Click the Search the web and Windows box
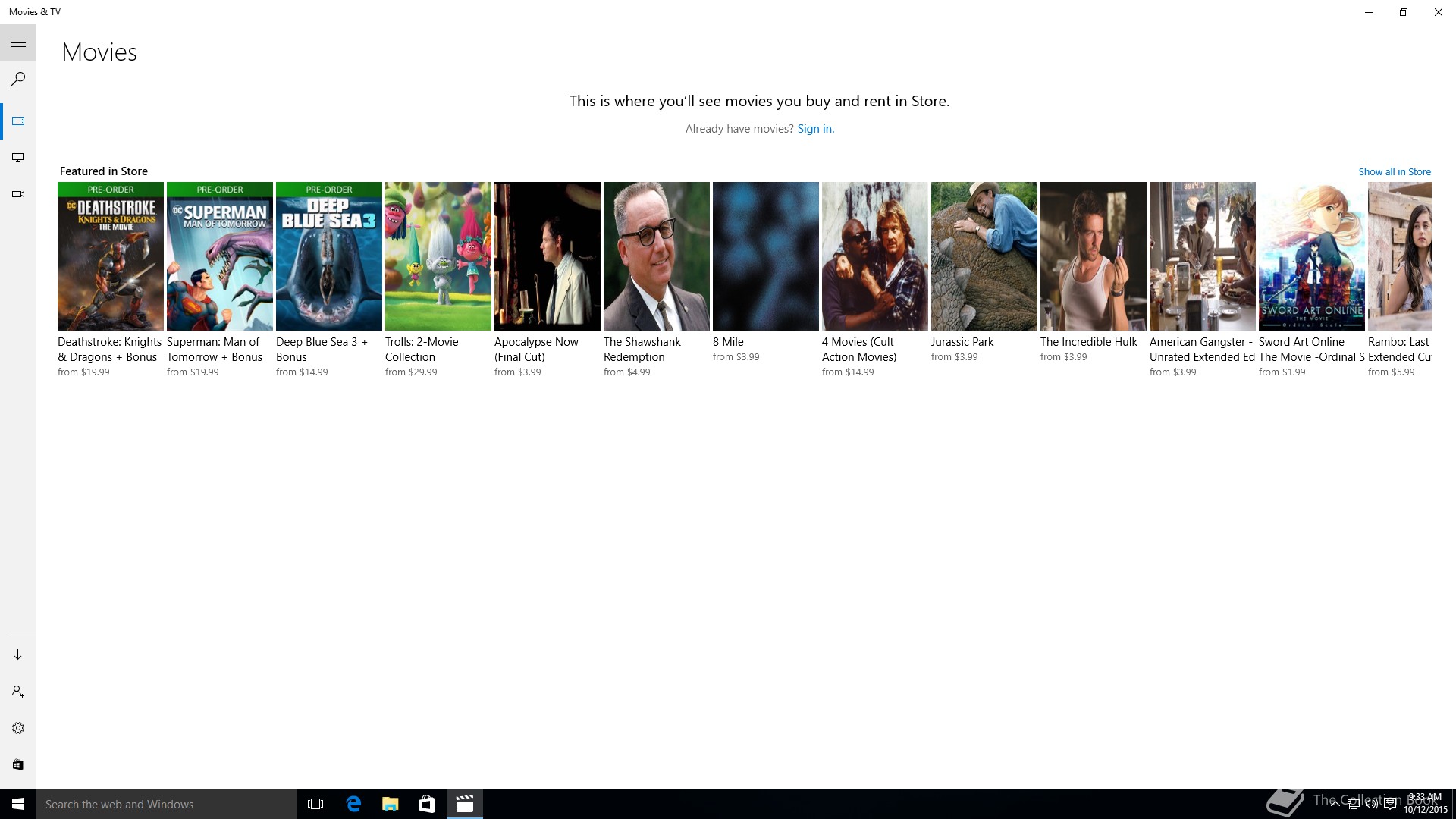1456x819 pixels. 167,804
